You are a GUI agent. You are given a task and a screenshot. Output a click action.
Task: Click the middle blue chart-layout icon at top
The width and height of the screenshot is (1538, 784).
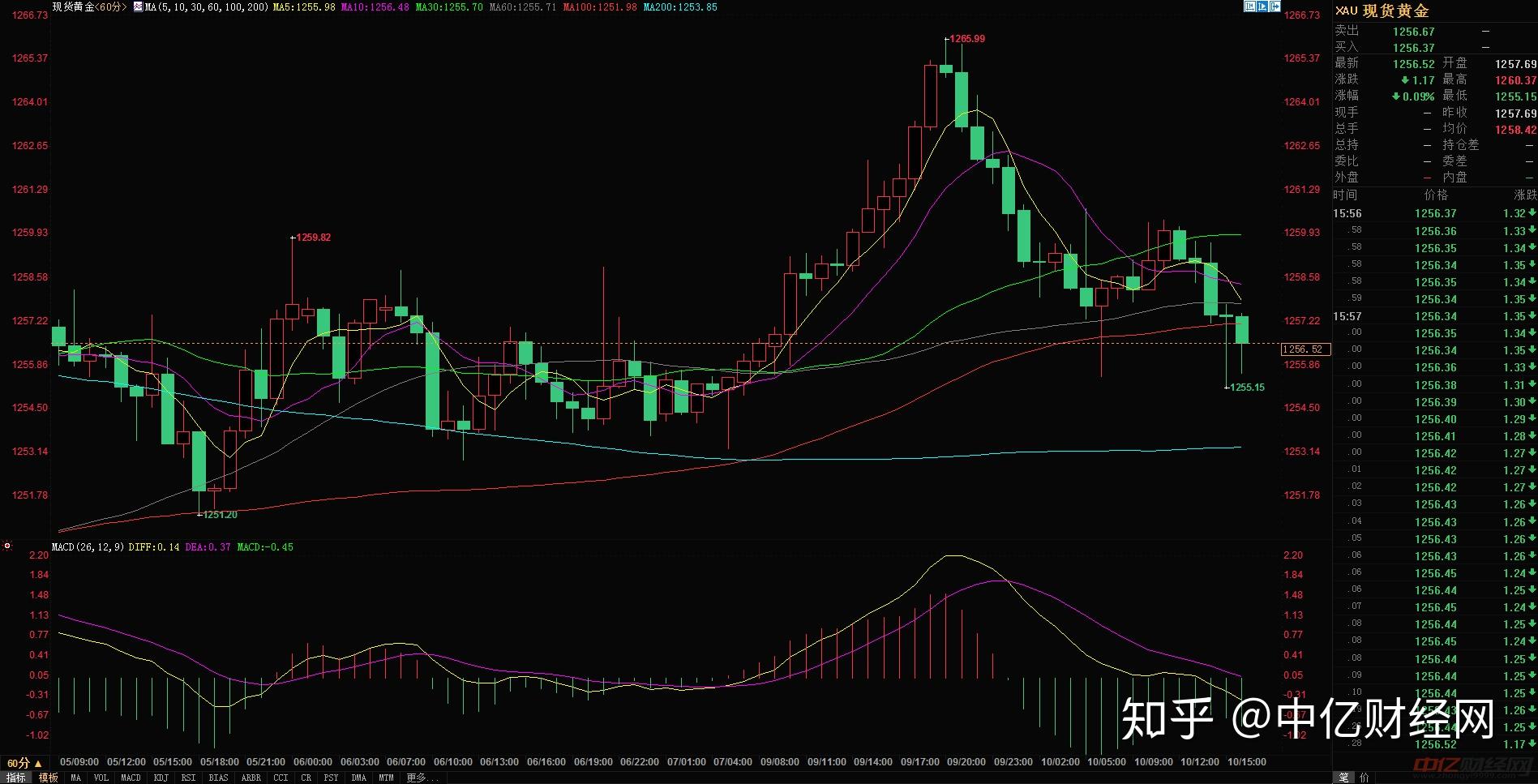(x=1262, y=6)
